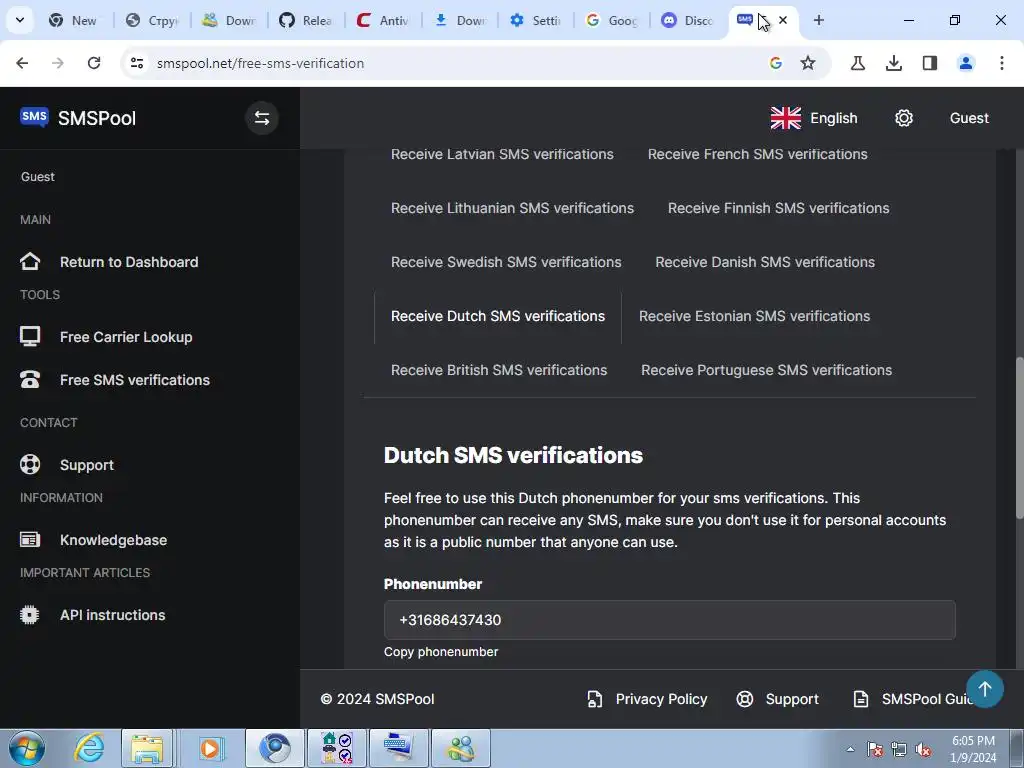Show hidden system tray icons
Viewport: 1024px width, 768px height.
point(850,749)
